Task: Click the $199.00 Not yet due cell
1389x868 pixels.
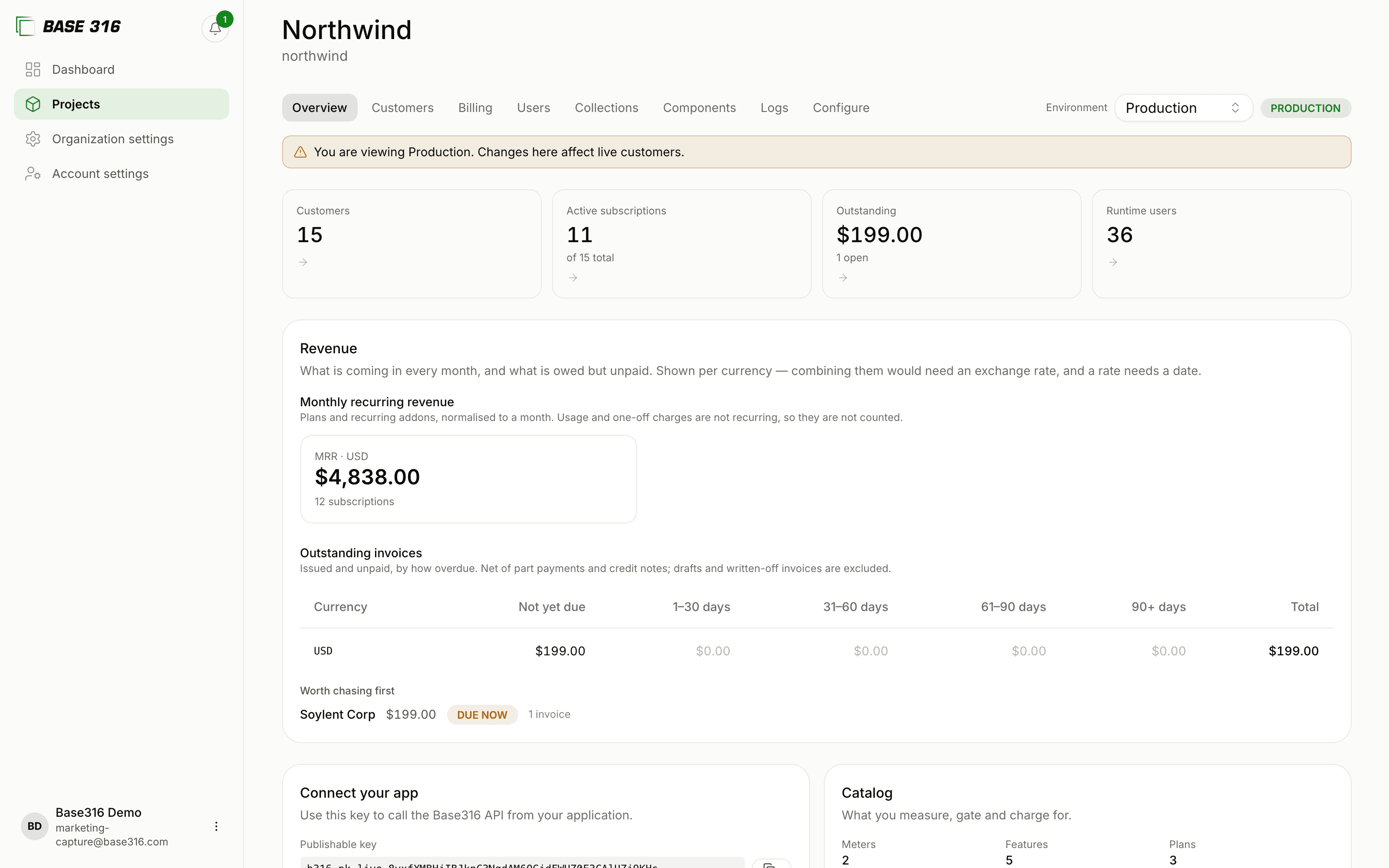Action: click(560, 651)
